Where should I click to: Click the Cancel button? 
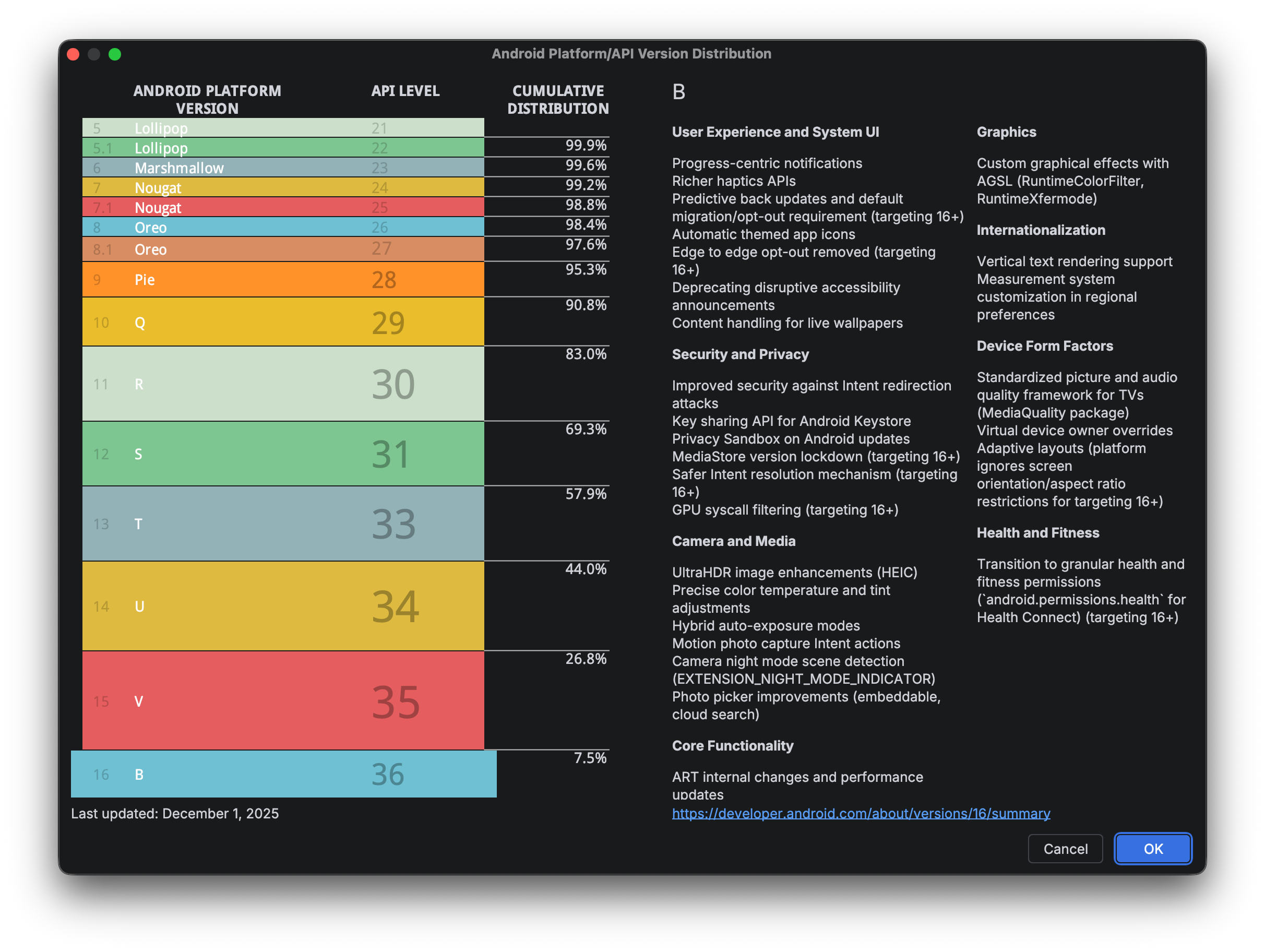tap(1065, 849)
